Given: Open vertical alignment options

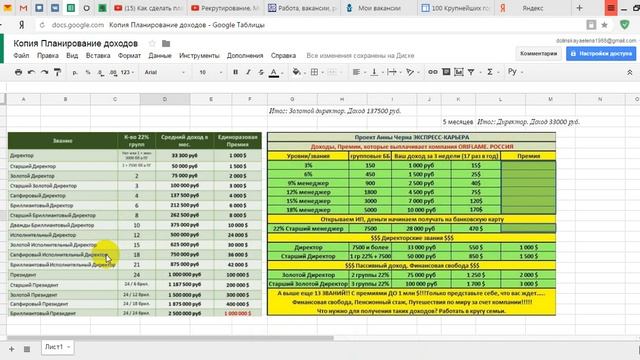Looking at the screenshot, I should (x=376, y=72).
